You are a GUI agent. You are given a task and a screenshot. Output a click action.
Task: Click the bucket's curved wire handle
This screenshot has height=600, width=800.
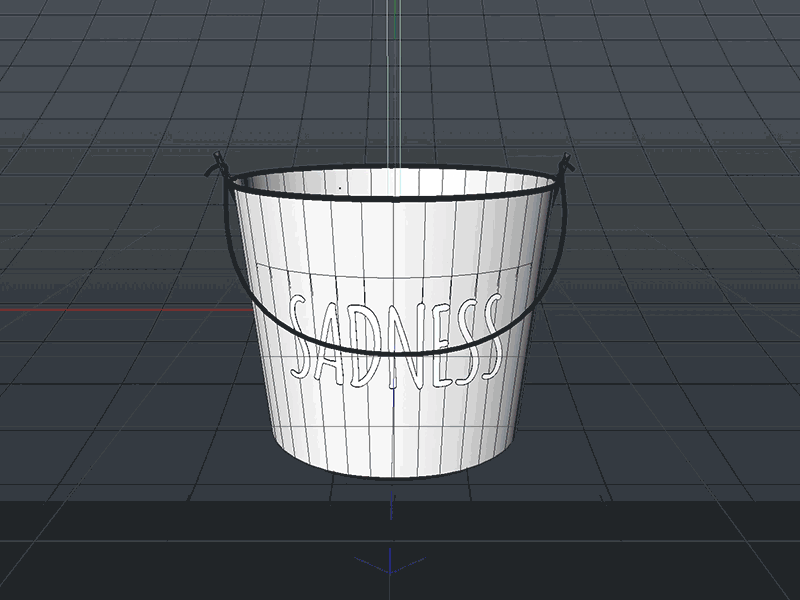click(393, 352)
